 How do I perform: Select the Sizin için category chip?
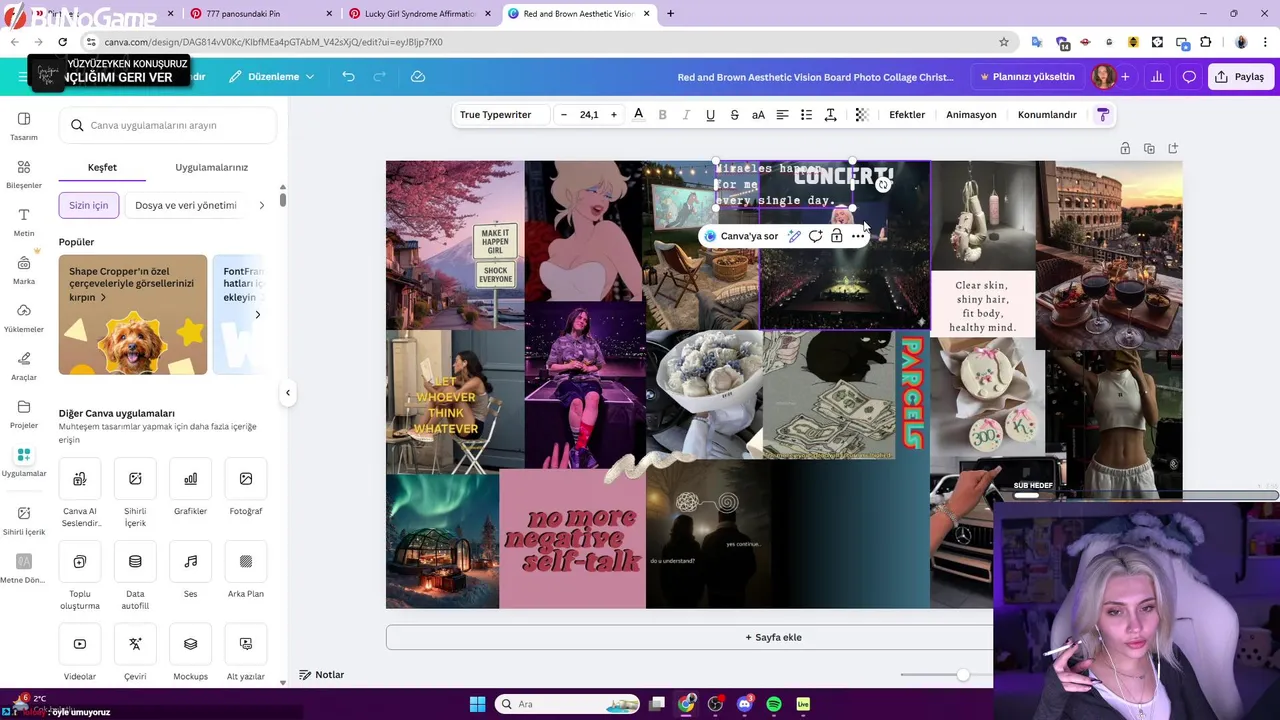pyautogui.click(x=89, y=205)
